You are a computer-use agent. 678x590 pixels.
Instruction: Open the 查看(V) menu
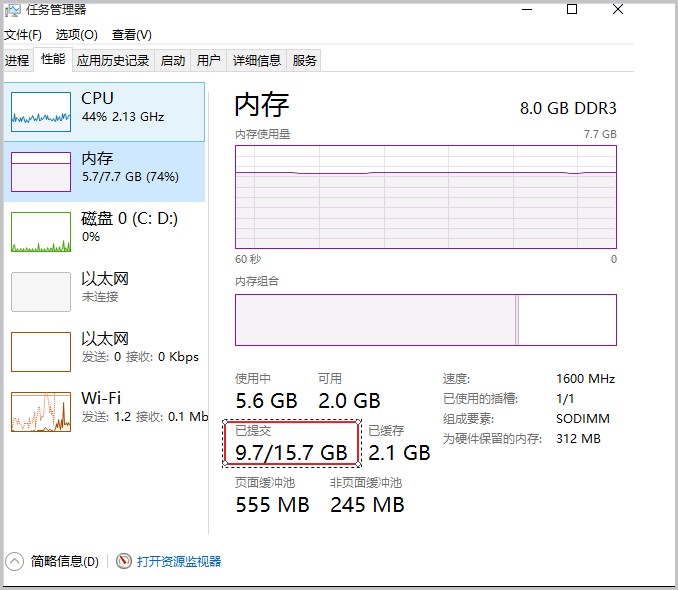pyautogui.click(x=132, y=35)
